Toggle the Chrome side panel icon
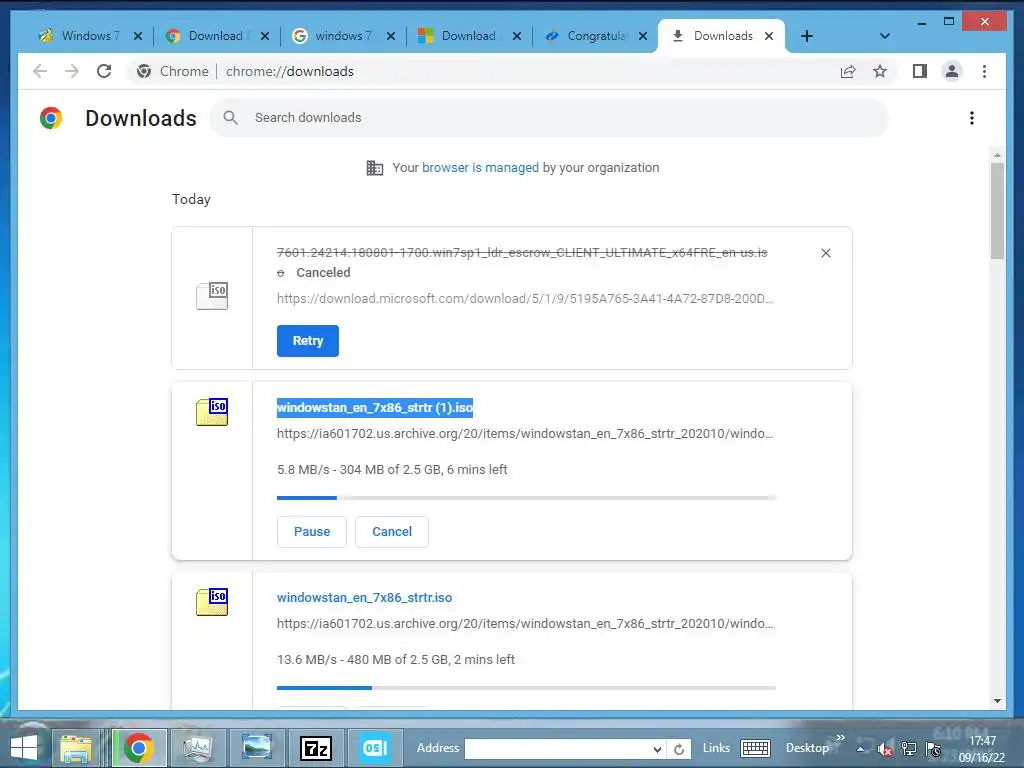This screenshot has width=1024, height=768. pos(920,71)
